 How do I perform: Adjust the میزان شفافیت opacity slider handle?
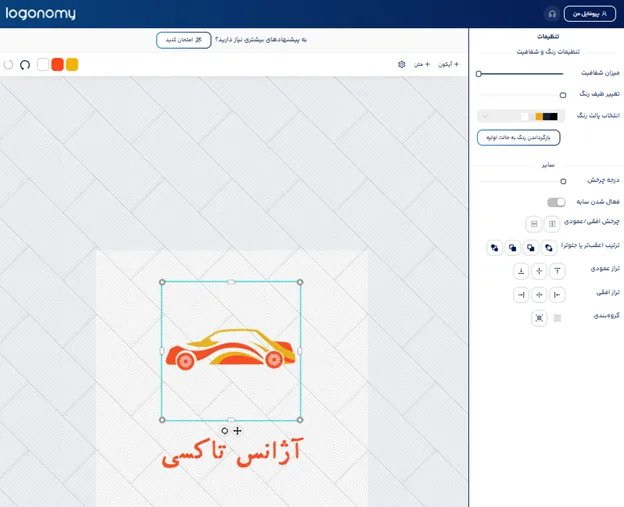pos(479,74)
